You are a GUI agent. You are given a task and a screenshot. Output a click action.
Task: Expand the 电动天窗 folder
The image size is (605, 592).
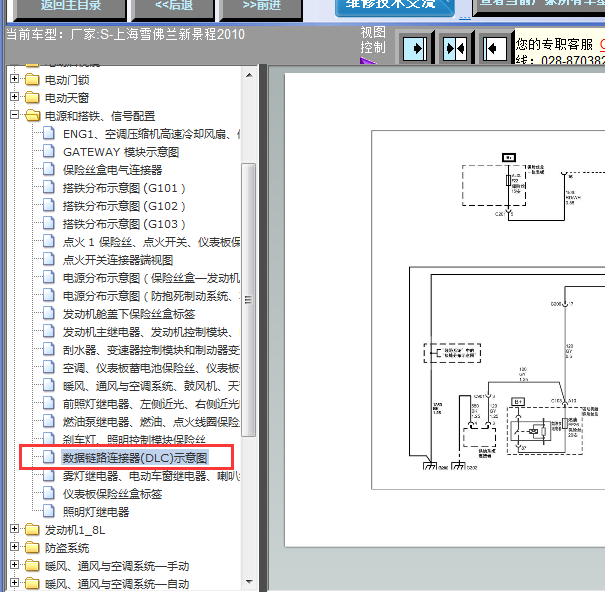tap(14, 96)
